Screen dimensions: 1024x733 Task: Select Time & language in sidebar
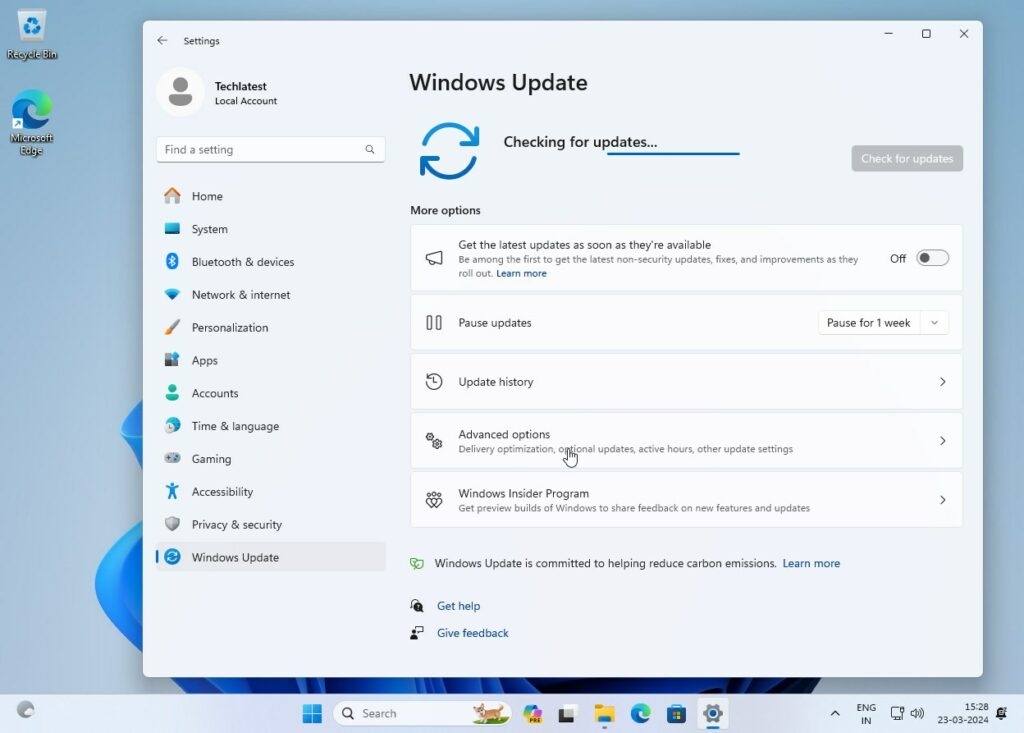235,426
